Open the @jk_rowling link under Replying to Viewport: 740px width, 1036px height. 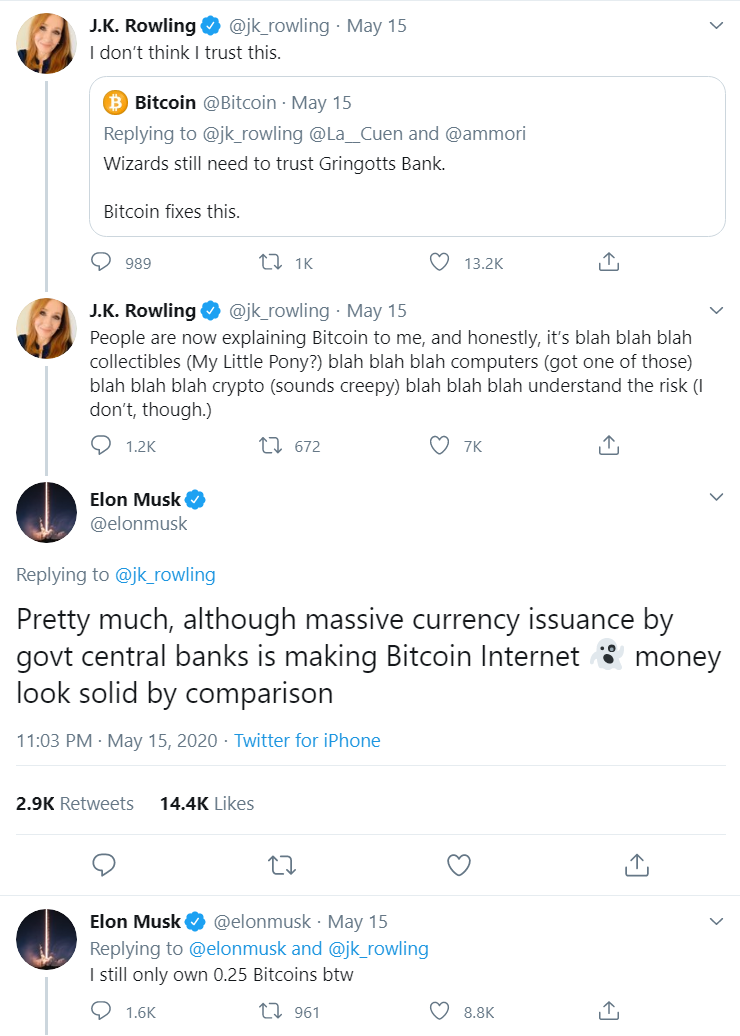point(164,574)
